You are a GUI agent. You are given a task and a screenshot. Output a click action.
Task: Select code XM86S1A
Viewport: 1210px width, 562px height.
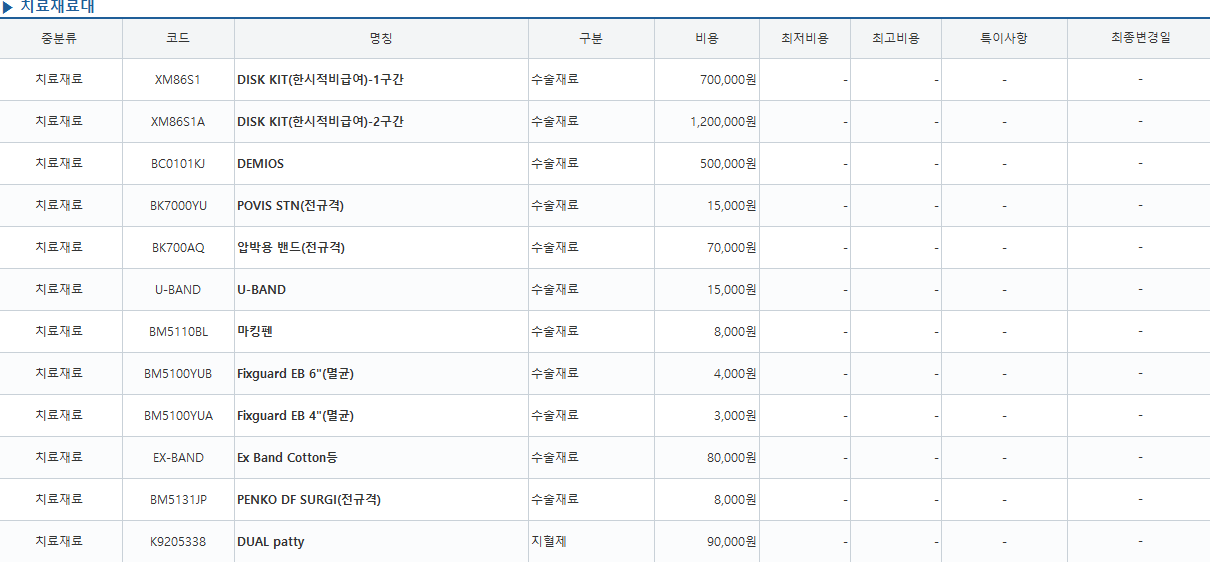178,122
